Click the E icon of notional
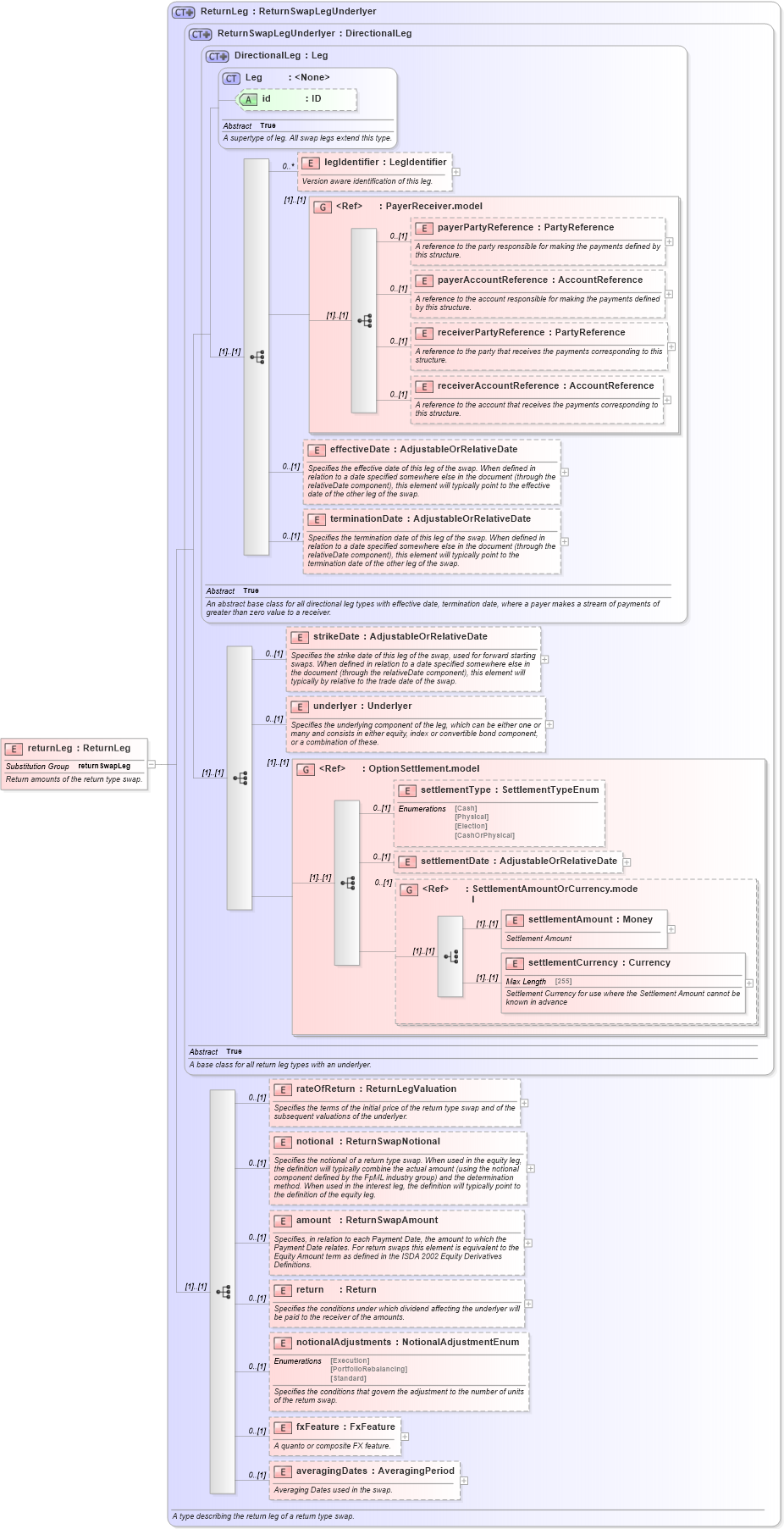784x1529 pixels. coord(283,1143)
